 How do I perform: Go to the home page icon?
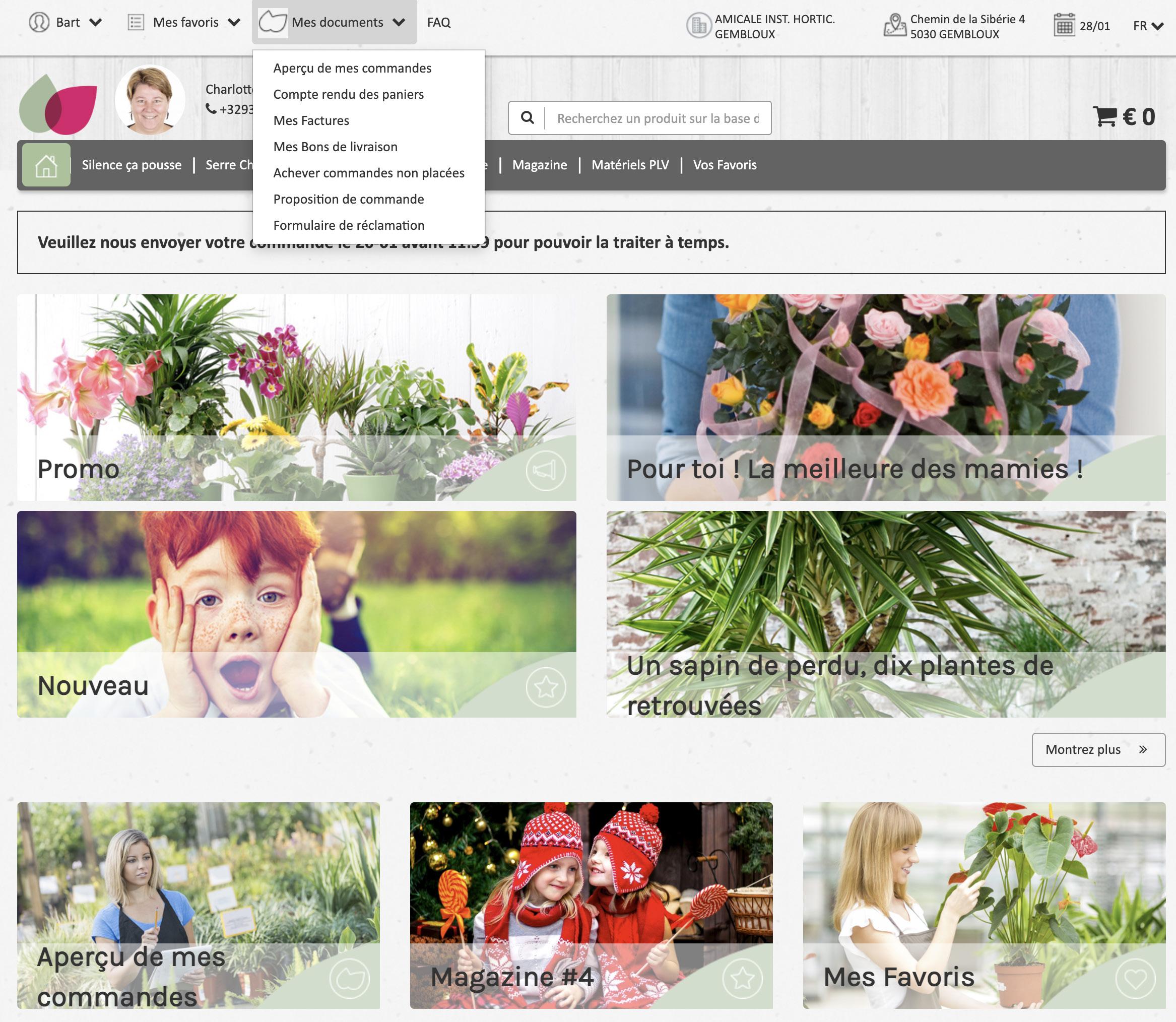46,165
